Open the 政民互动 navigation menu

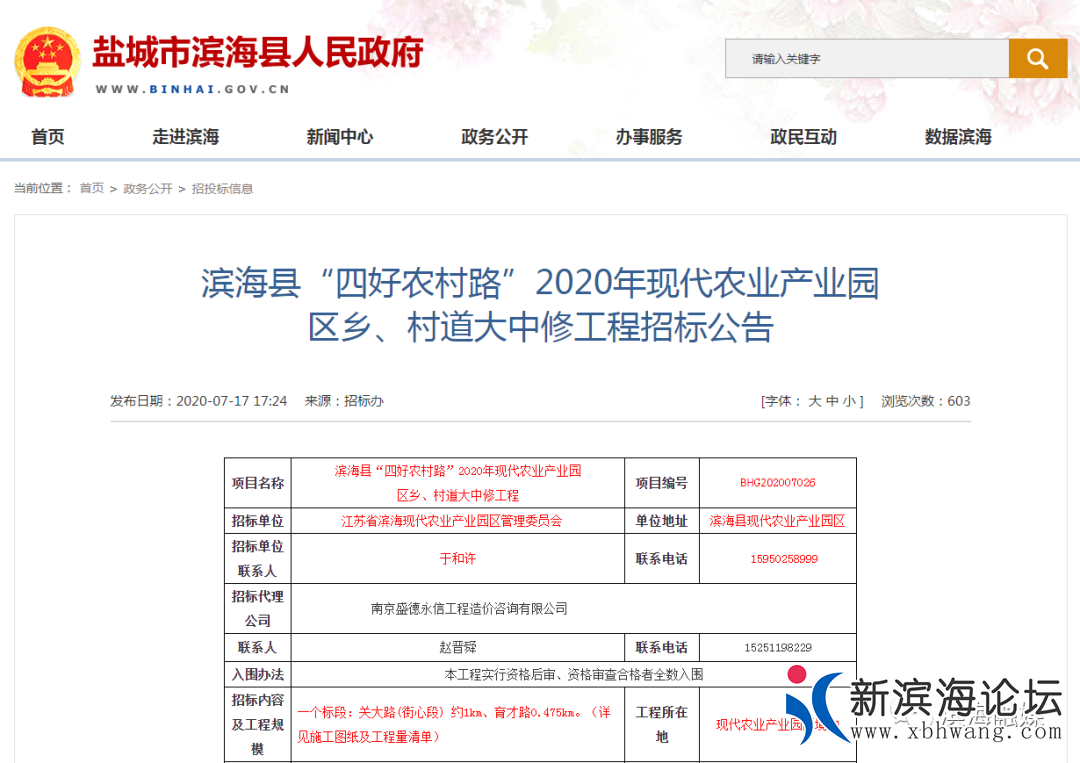(x=803, y=137)
